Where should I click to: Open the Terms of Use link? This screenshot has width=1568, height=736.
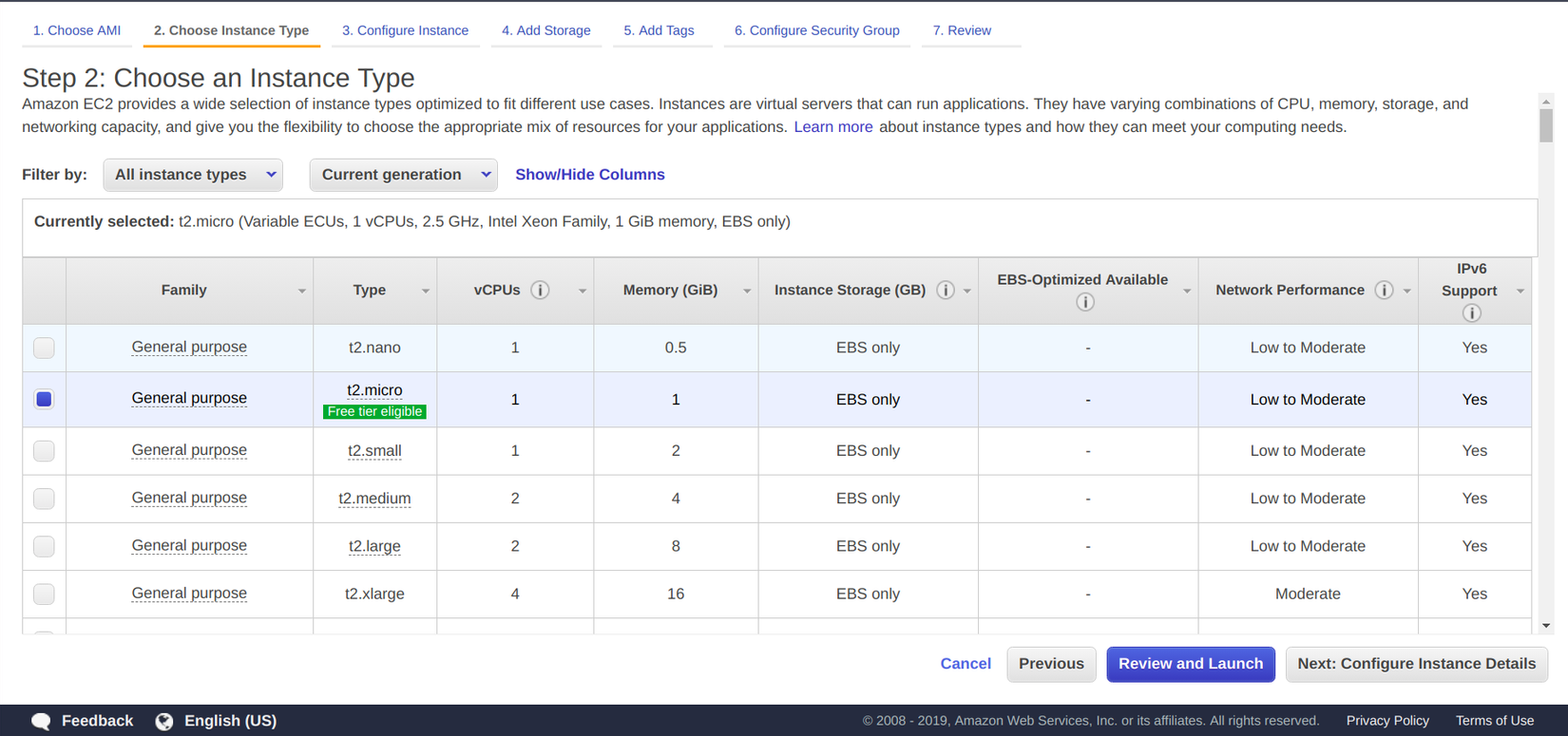click(x=1495, y=721)
